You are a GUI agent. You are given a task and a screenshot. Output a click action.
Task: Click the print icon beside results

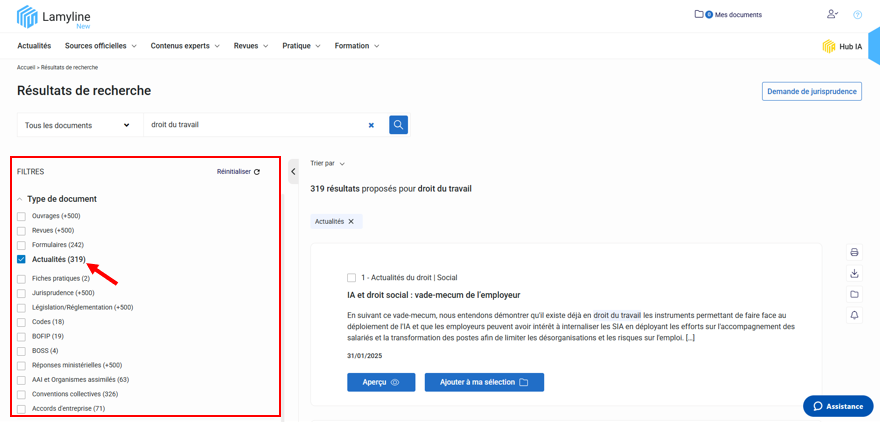click(x=854, y=252)
